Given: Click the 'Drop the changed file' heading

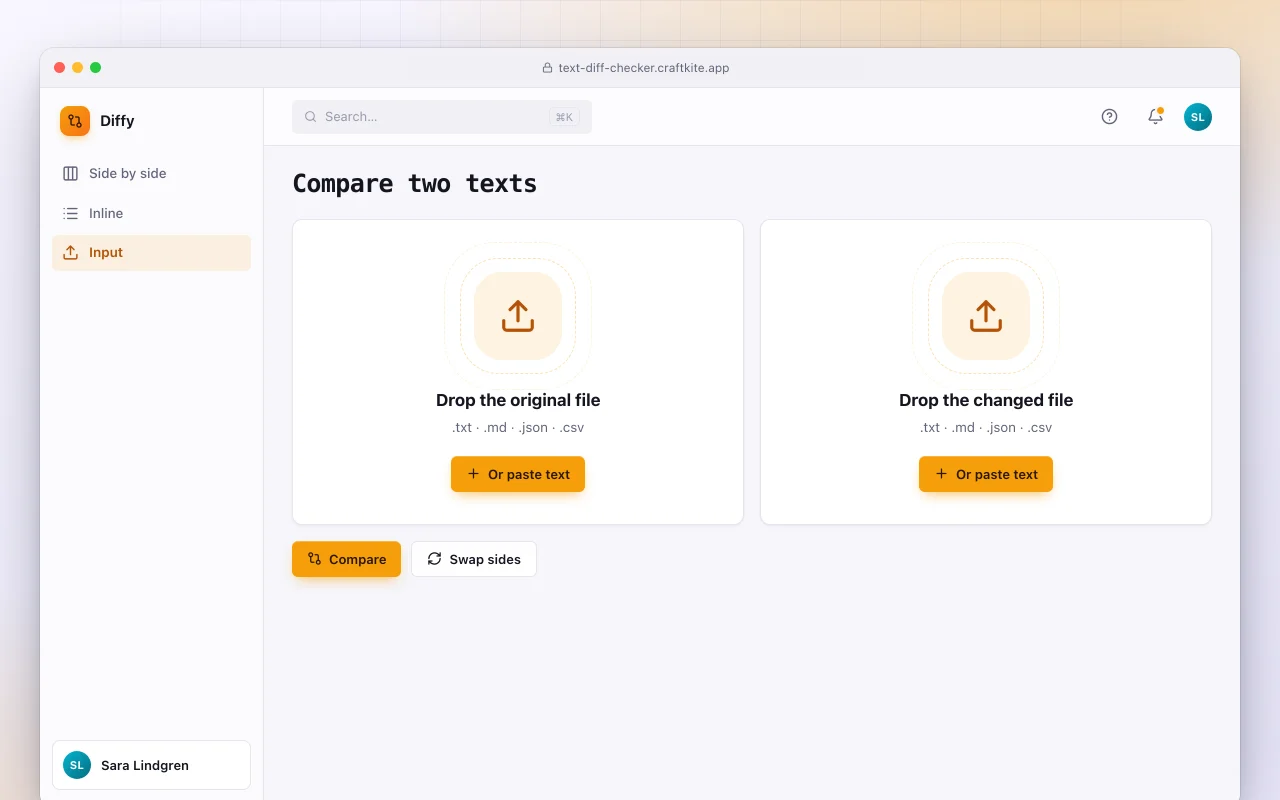Looking at the screenshot, I should (x=986, y=400).
